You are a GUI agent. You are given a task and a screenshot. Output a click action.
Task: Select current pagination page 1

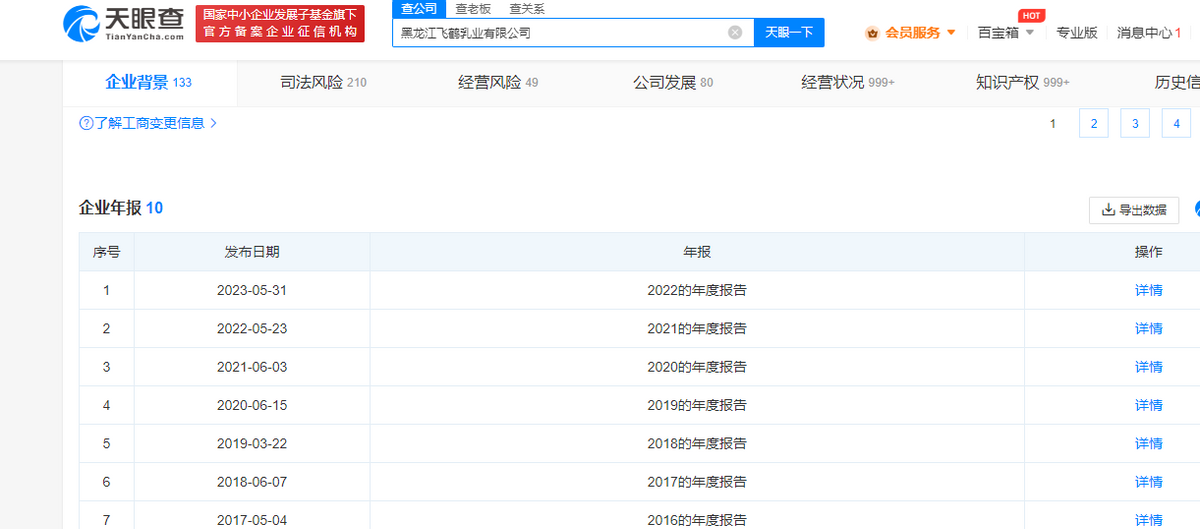(x=1053, y=124)
